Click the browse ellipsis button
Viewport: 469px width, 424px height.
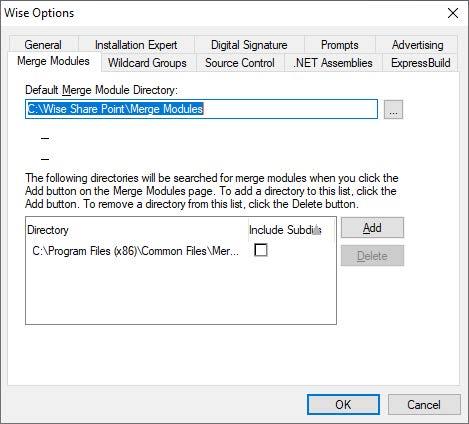point(393,109)
